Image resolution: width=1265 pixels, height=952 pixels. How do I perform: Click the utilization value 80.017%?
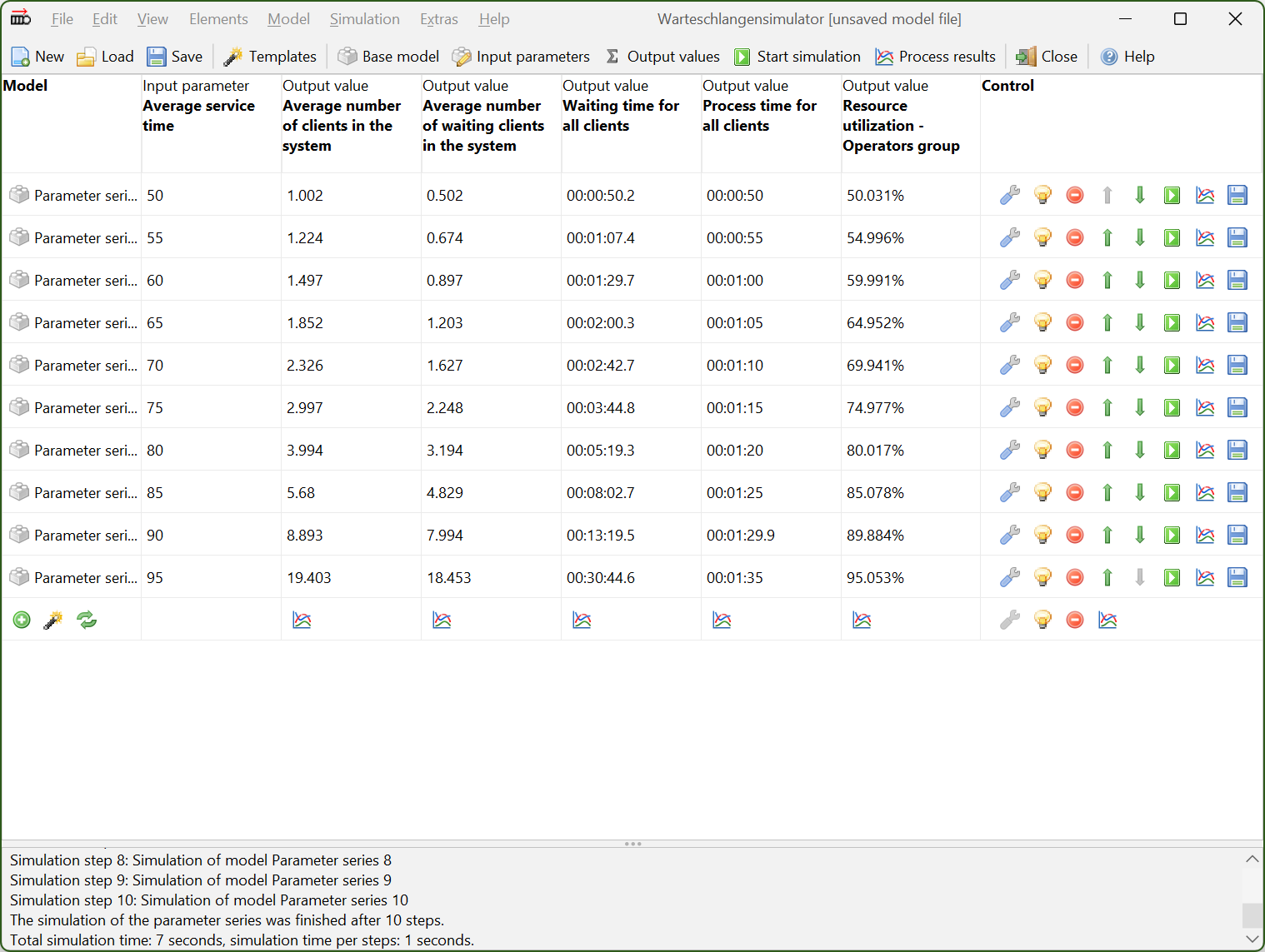click(875, 450)
